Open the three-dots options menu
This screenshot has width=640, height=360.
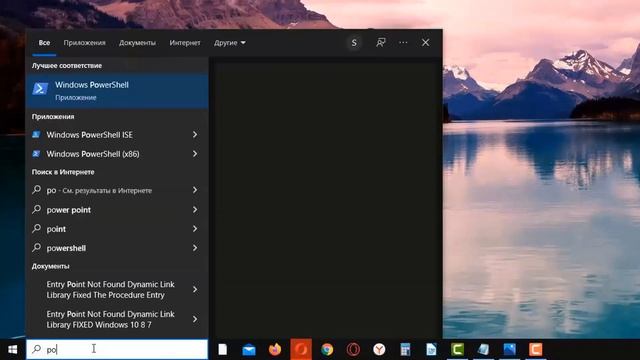[x=403, y=42]
